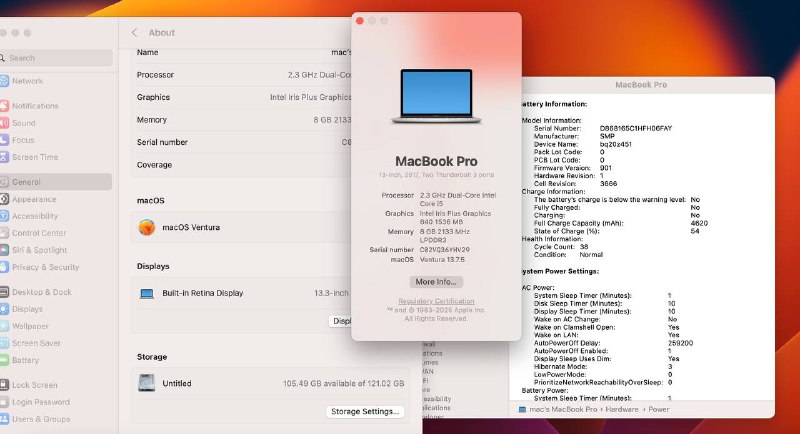
Task: Click the Coverage row in Settings
Action: pyautogui.click(x=241, y=165)
